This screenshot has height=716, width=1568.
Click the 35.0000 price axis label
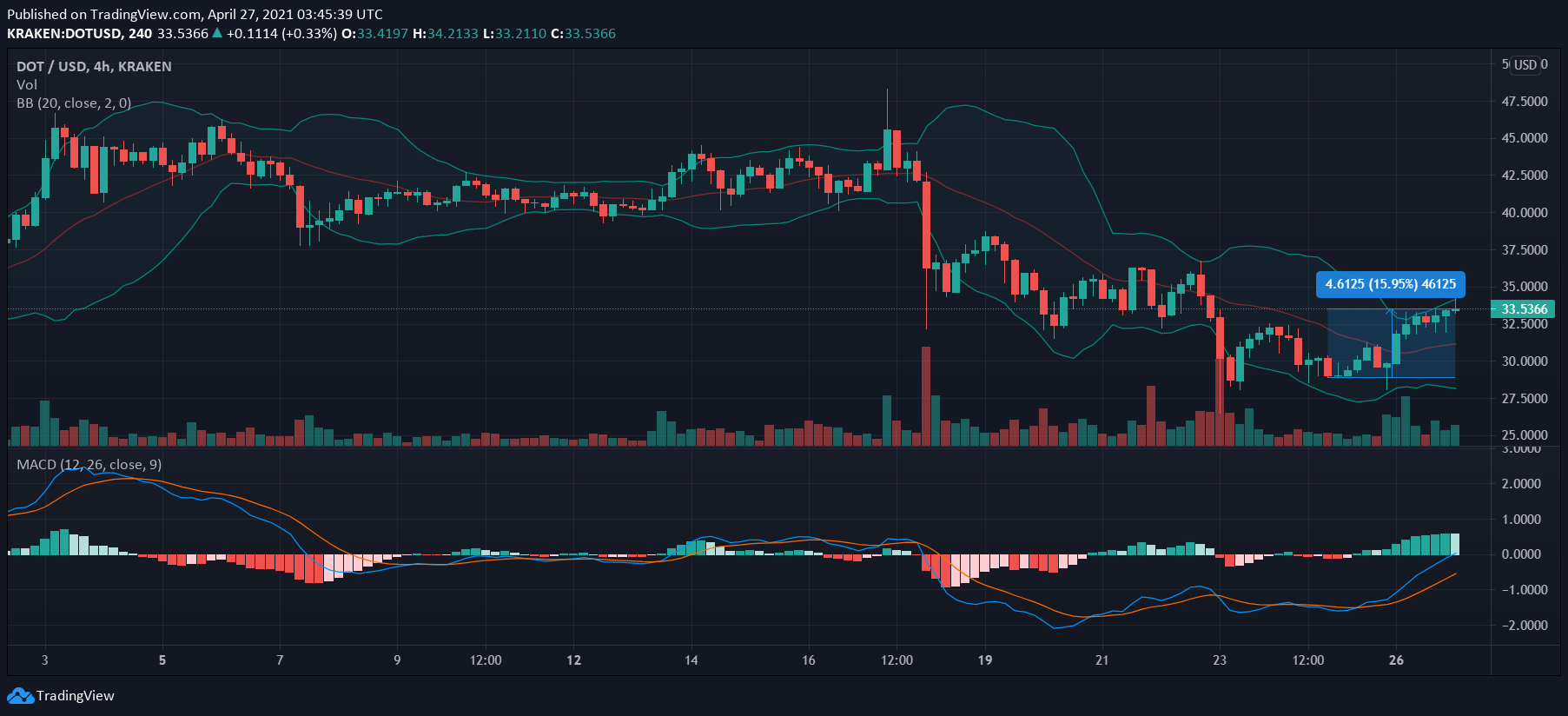pyautogui.click(x=1525, y=286)
